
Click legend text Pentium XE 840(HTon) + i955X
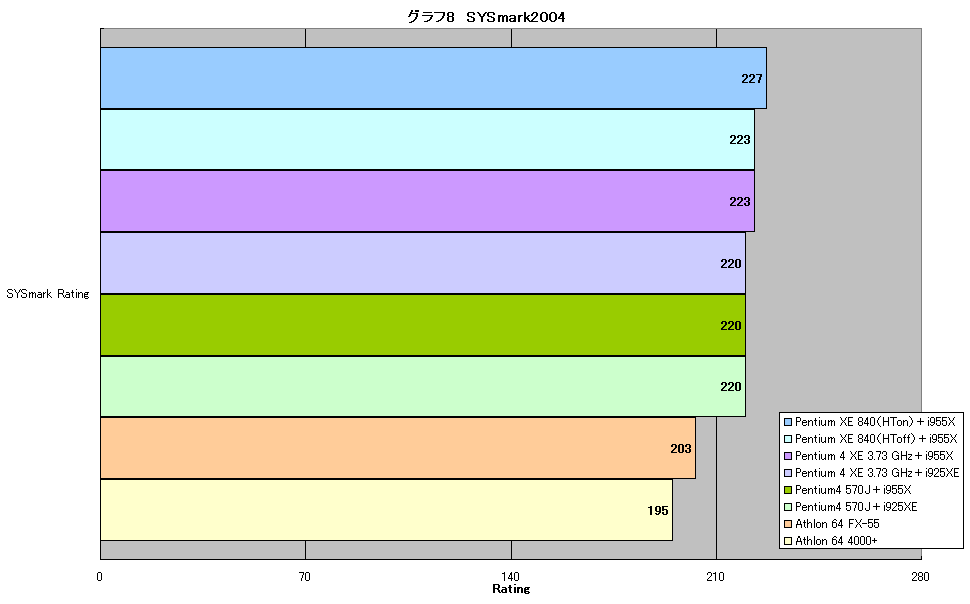point(875,422)
